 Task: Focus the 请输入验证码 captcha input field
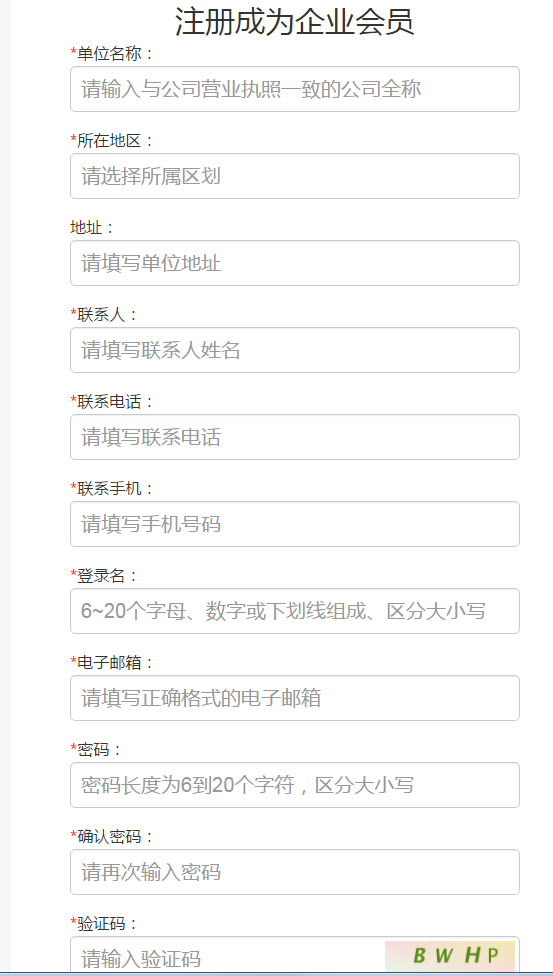click(227, 955)
